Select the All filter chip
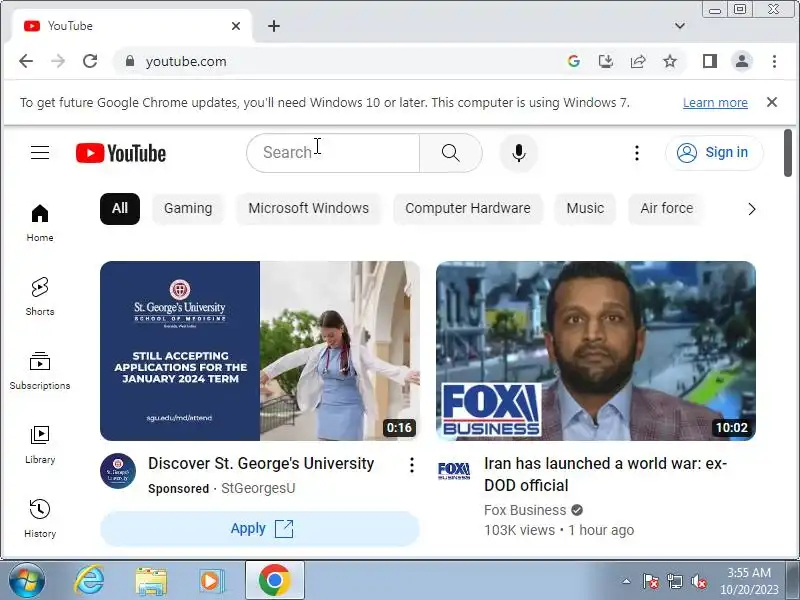Screen dimensions: 800x600 pyautogui.click(x=120, y=209)
